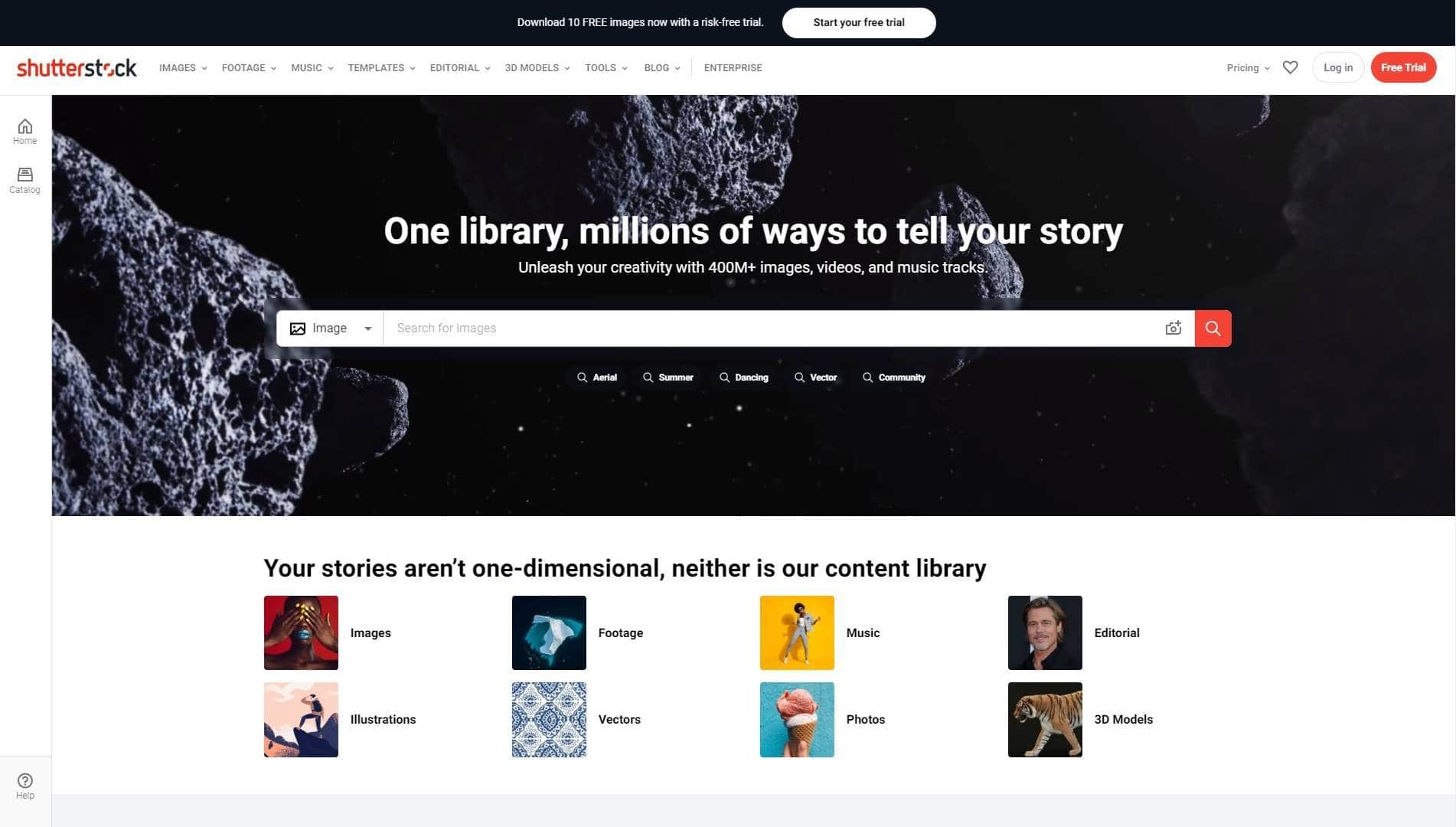Click the search by image camera icon
Screen dimensions: 1456x827
1173,328
